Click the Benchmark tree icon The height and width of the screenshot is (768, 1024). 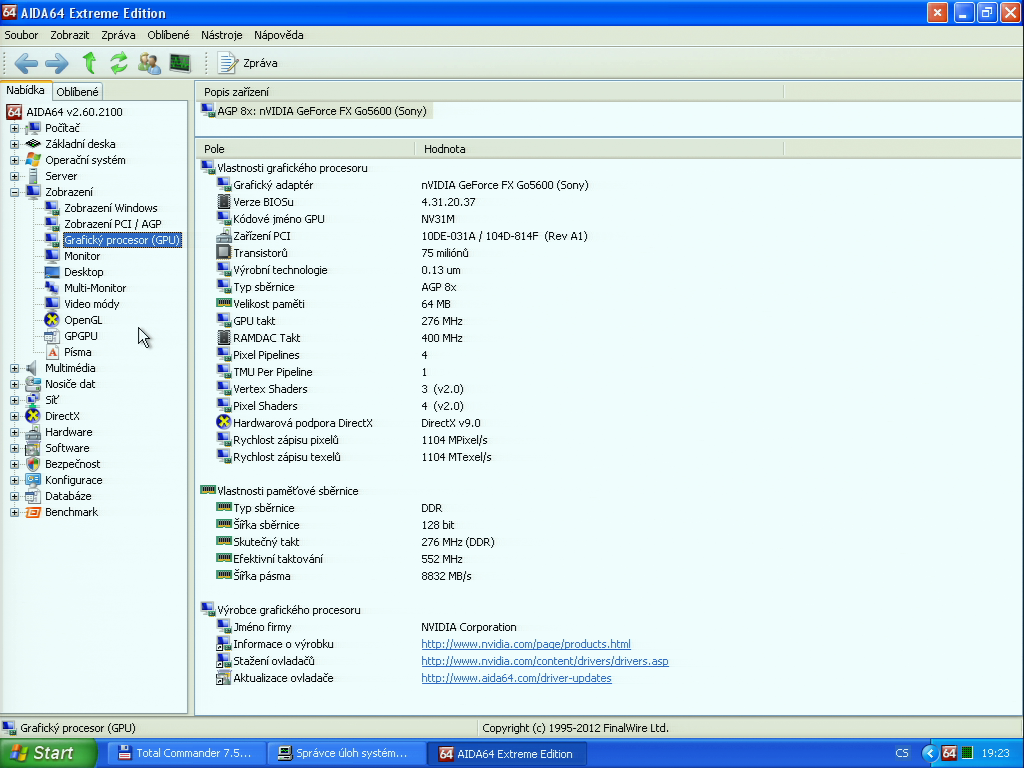coord(33,512)
